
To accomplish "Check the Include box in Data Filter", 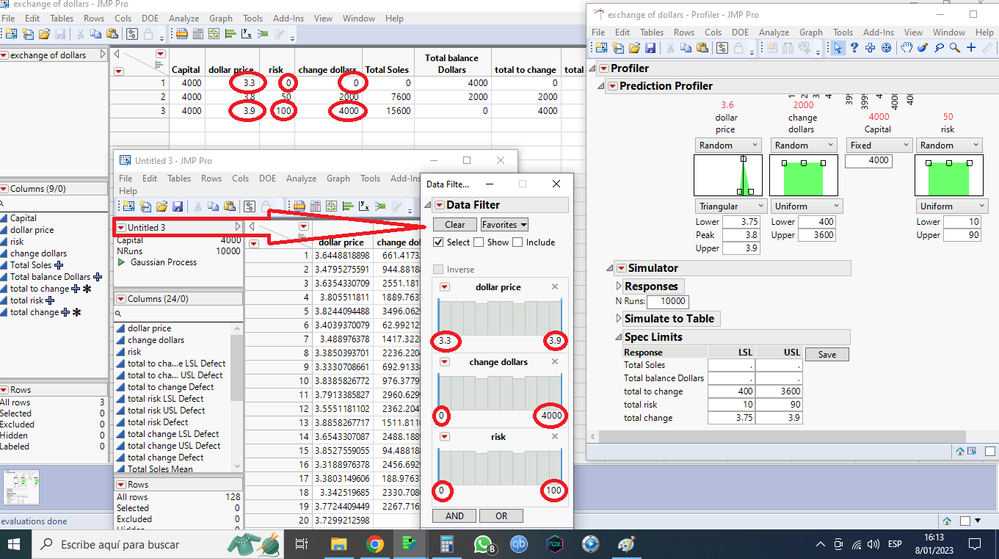I will tap(517, 242).
